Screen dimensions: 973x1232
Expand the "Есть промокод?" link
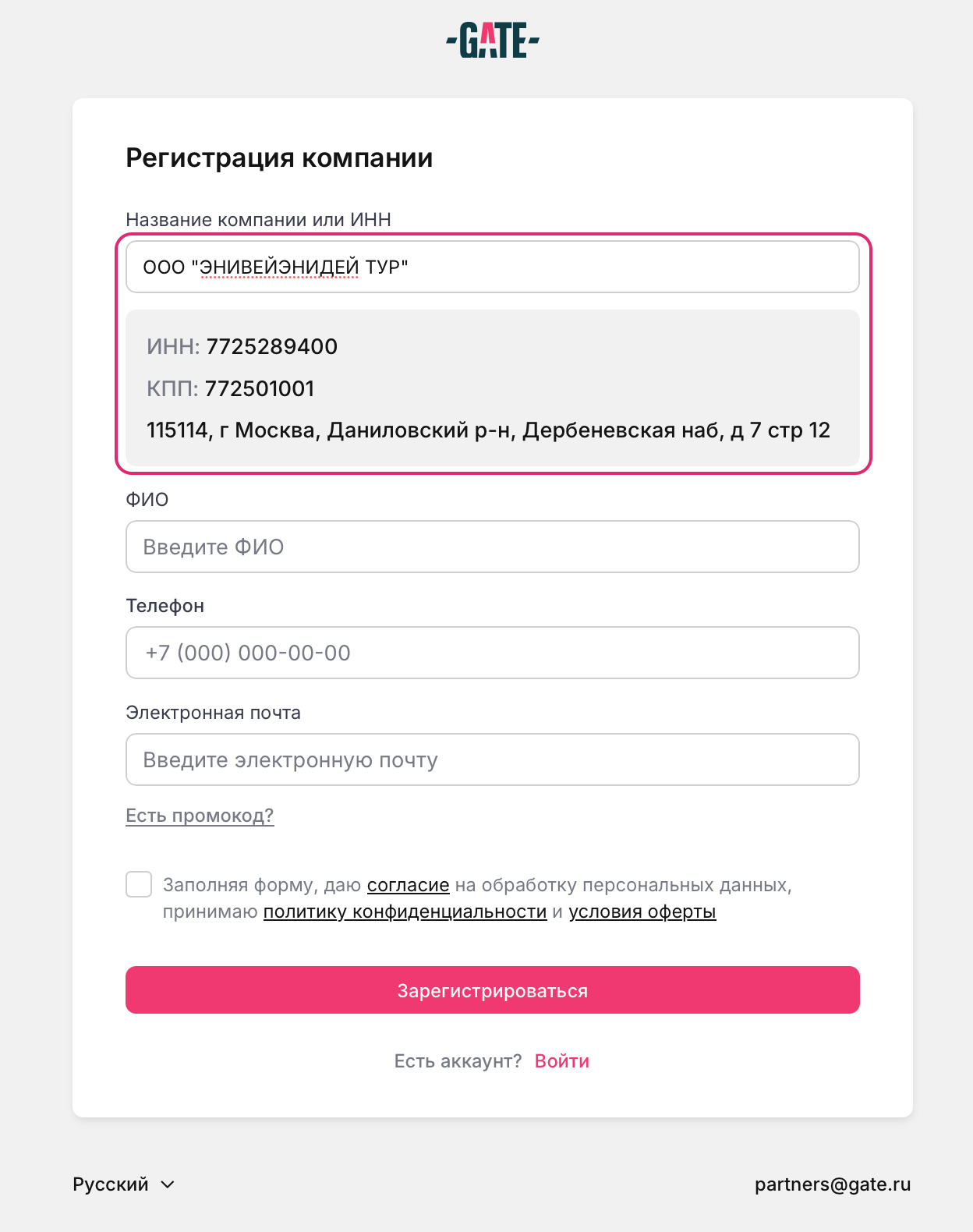click(x=200, y=816)
